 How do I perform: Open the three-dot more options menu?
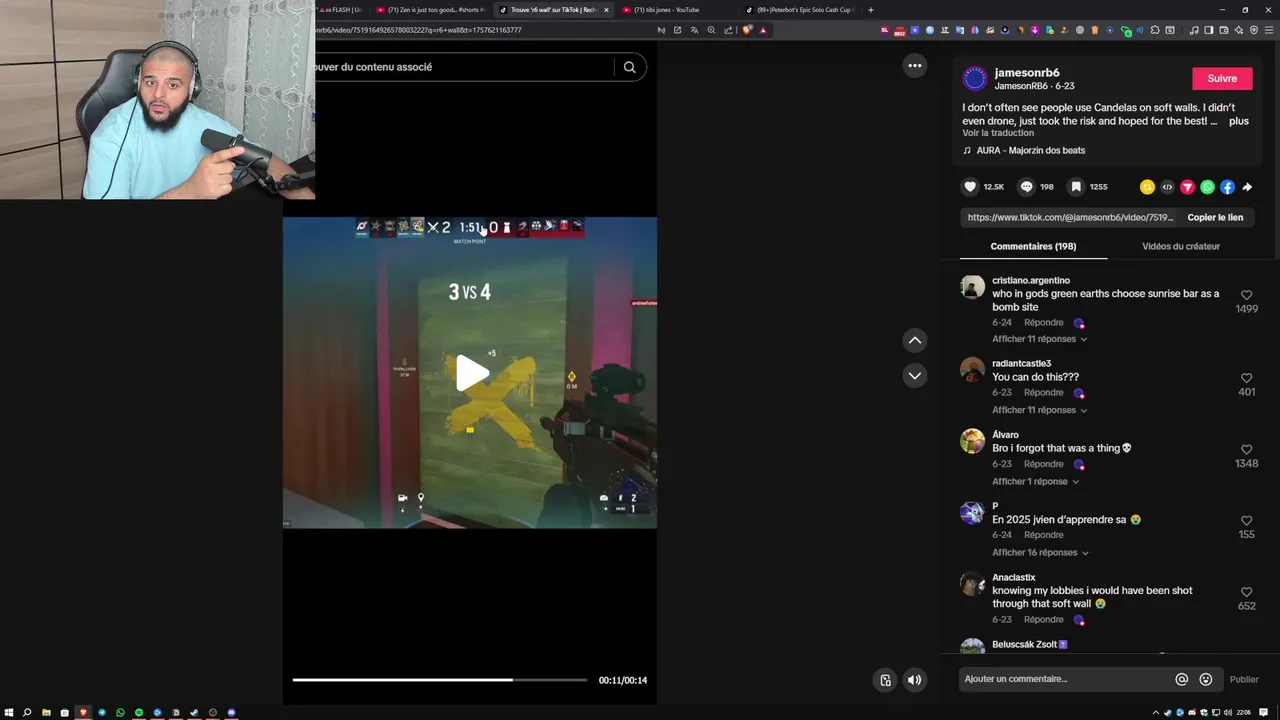pyautogui.click(x=914, y=66)
